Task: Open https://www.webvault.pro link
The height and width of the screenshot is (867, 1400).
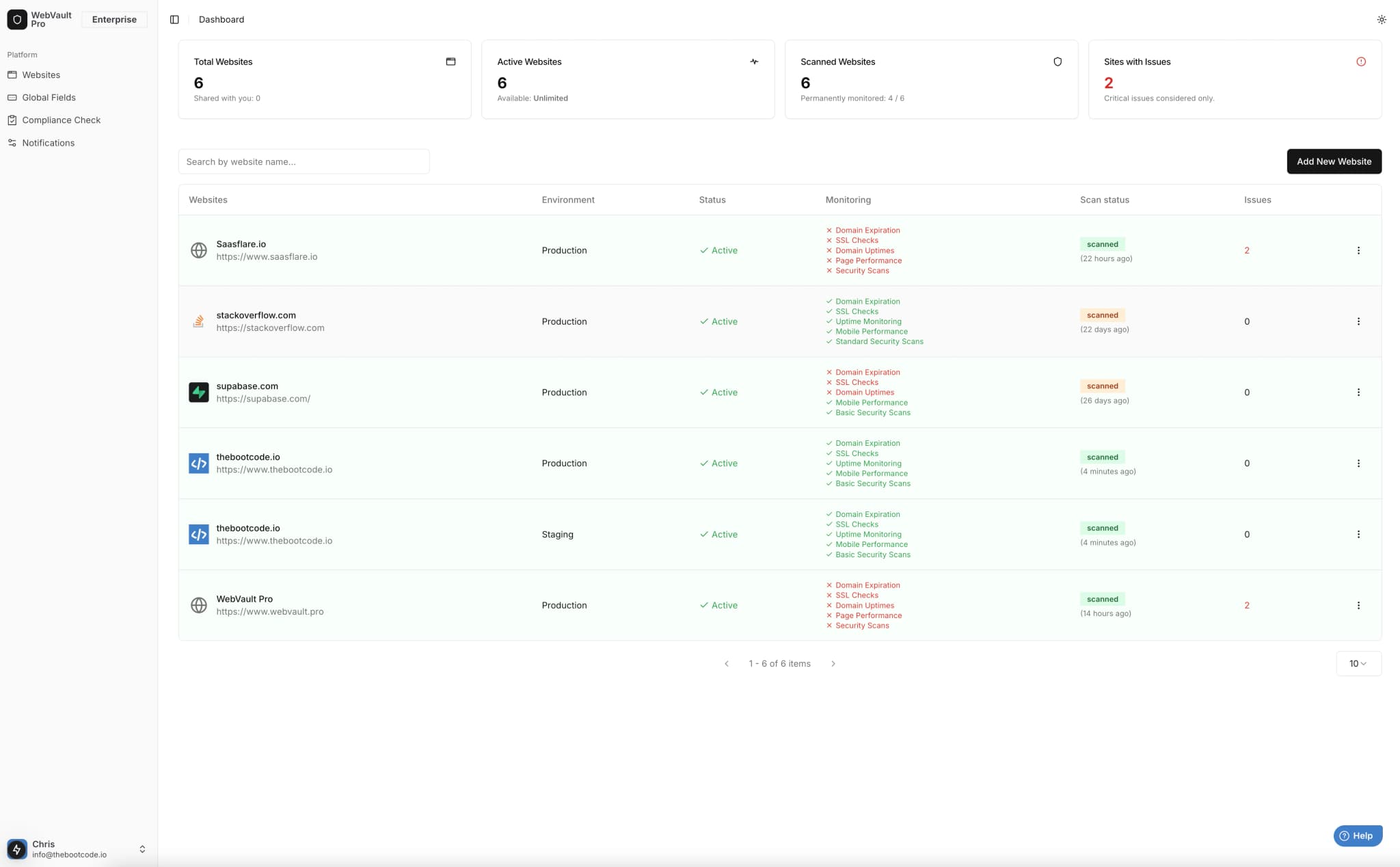Action: [270, 612]
